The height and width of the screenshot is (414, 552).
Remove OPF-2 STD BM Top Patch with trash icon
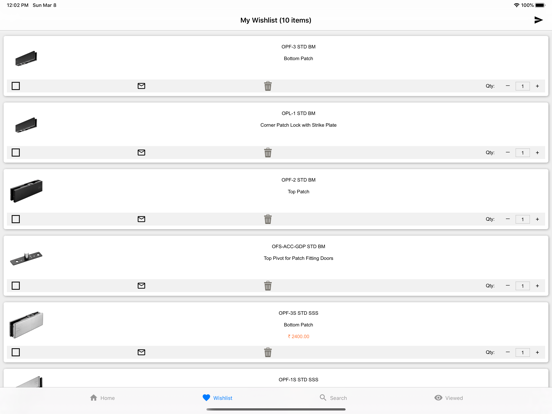[x=268, y=219]
